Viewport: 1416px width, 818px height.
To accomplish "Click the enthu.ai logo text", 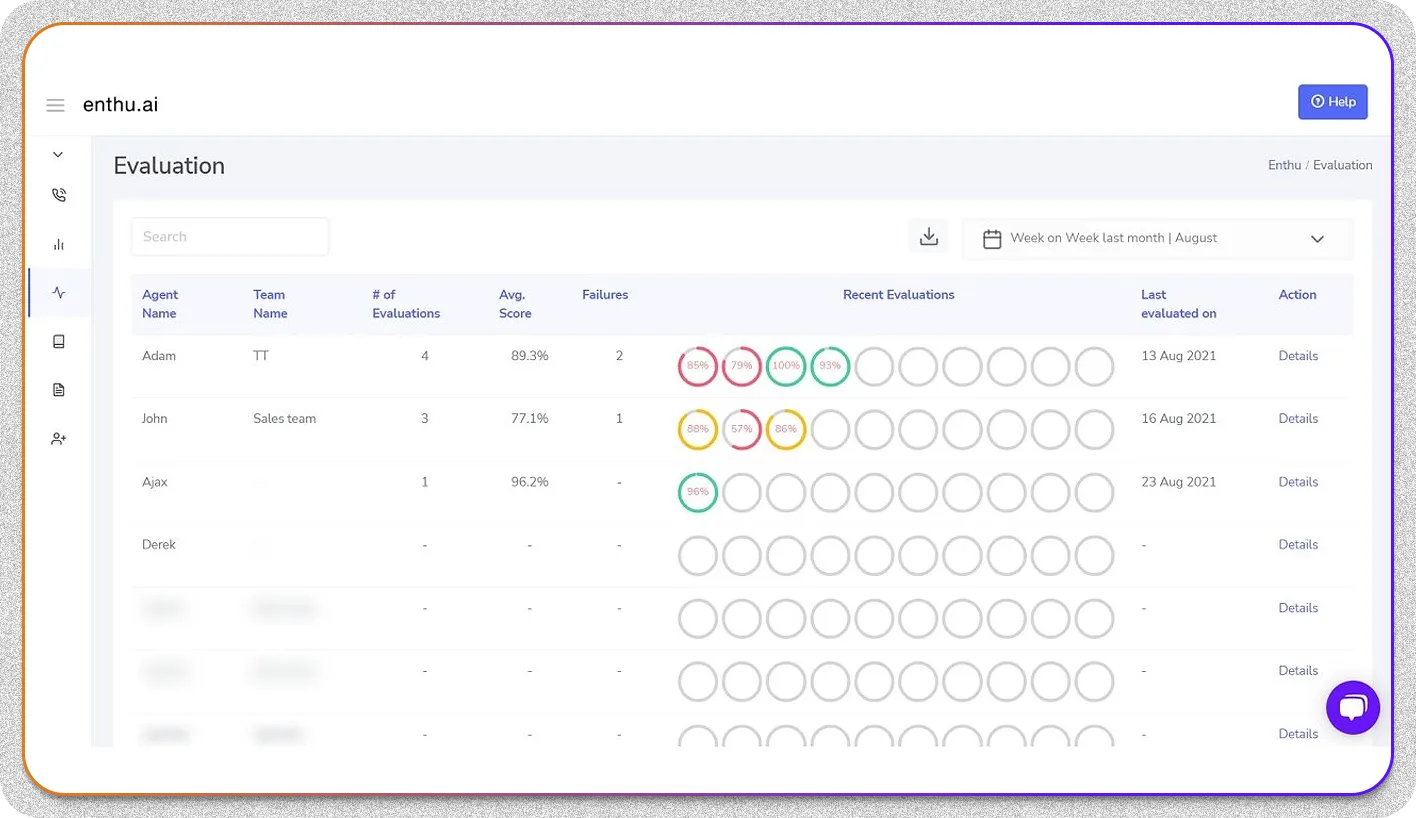I will [121, 104].
